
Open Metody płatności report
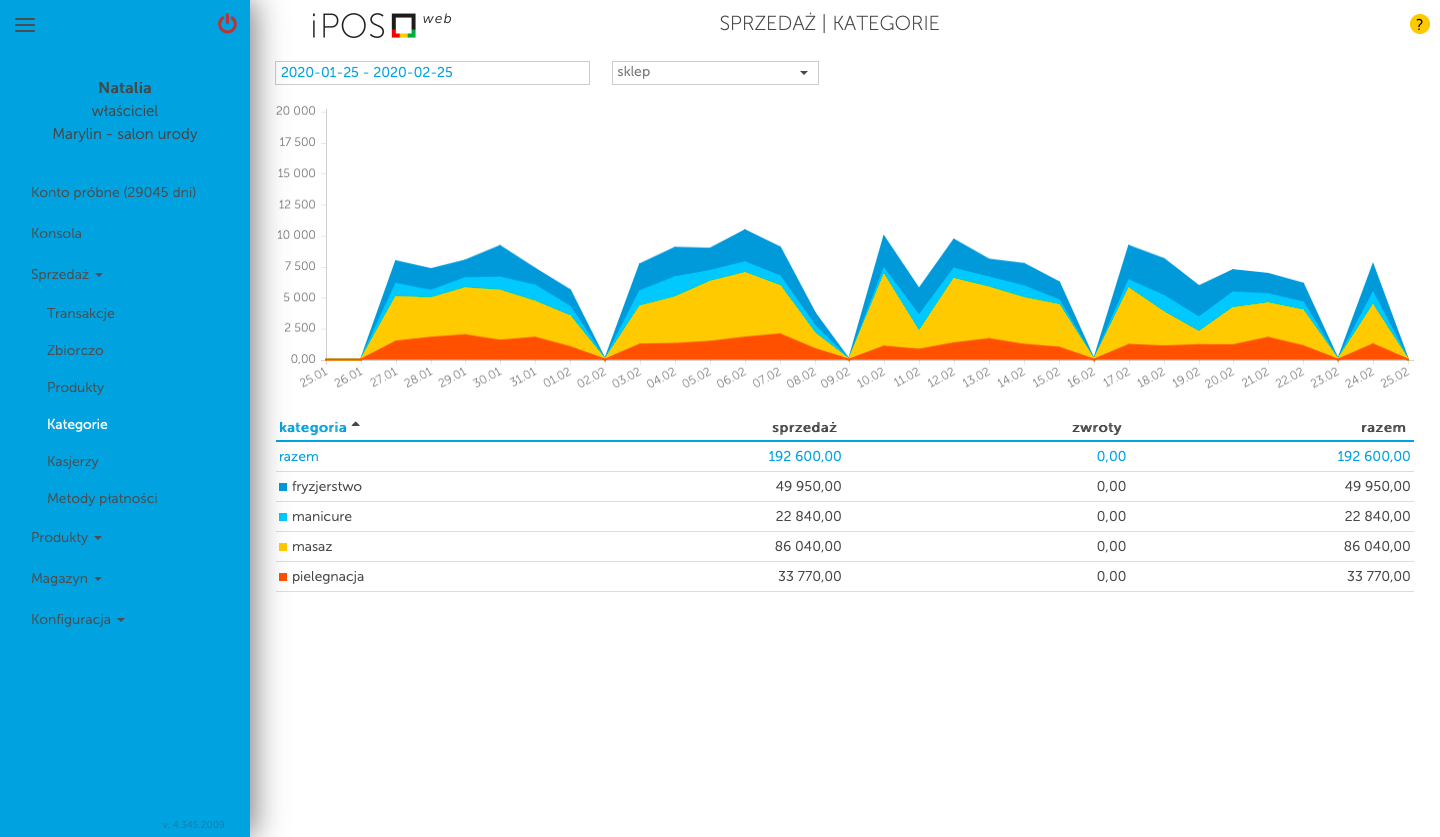click(102, 498)
